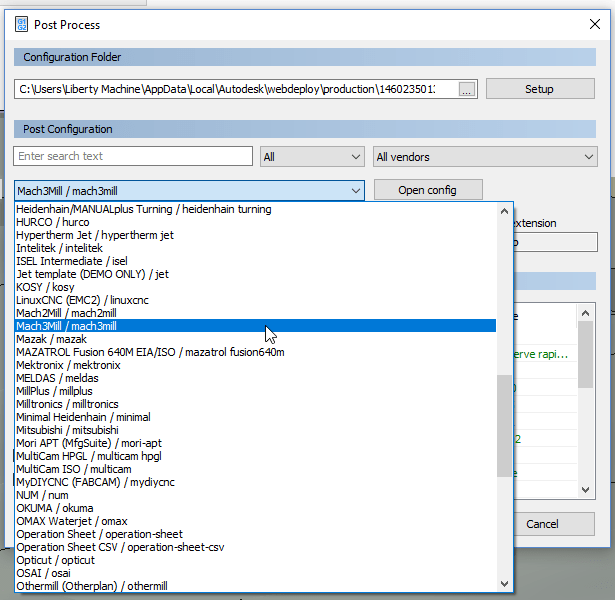This screenshot has width=615, height=600.
Task: Click the Open config button
Action: [428, 190]
